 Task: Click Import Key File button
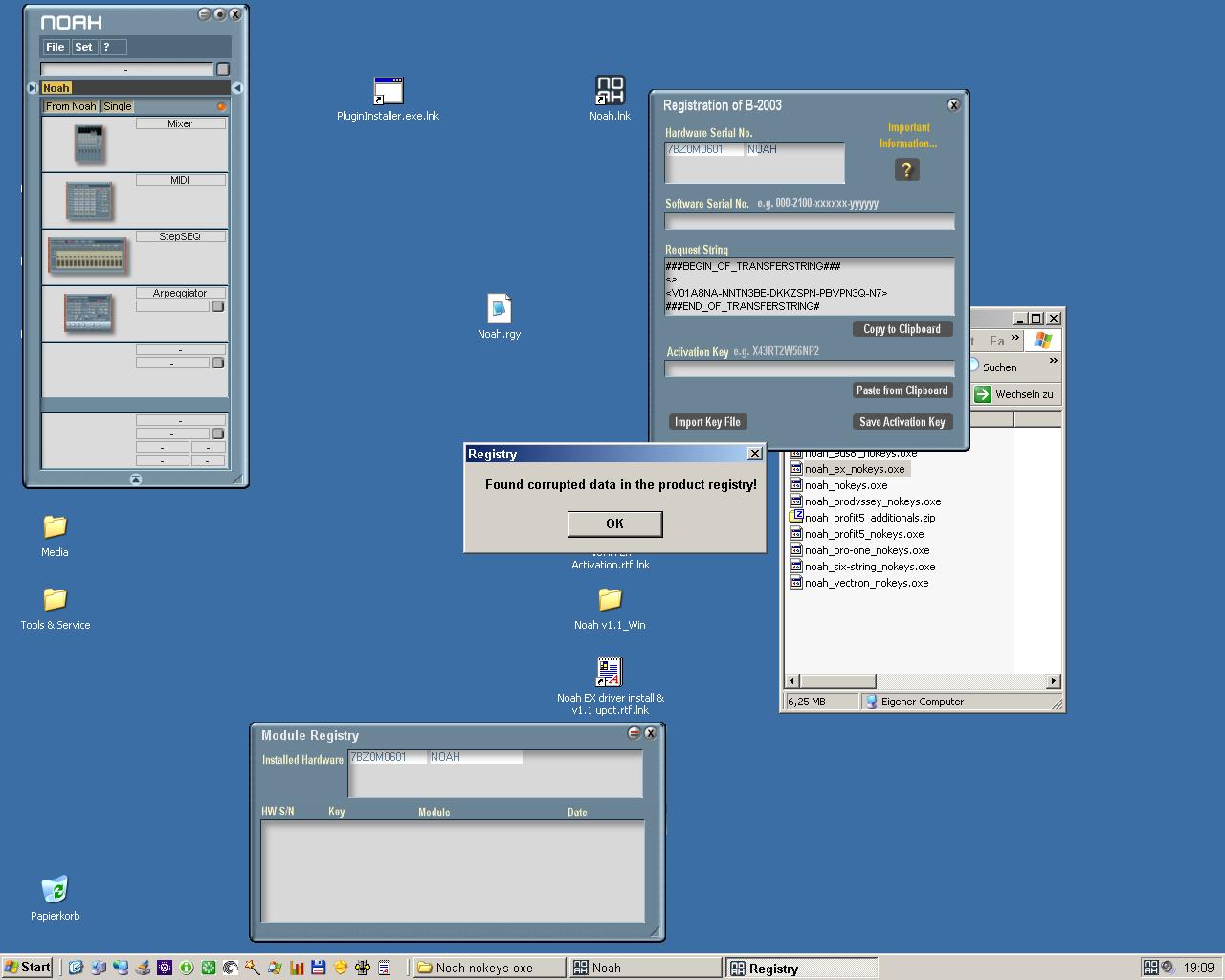[707, 422]
